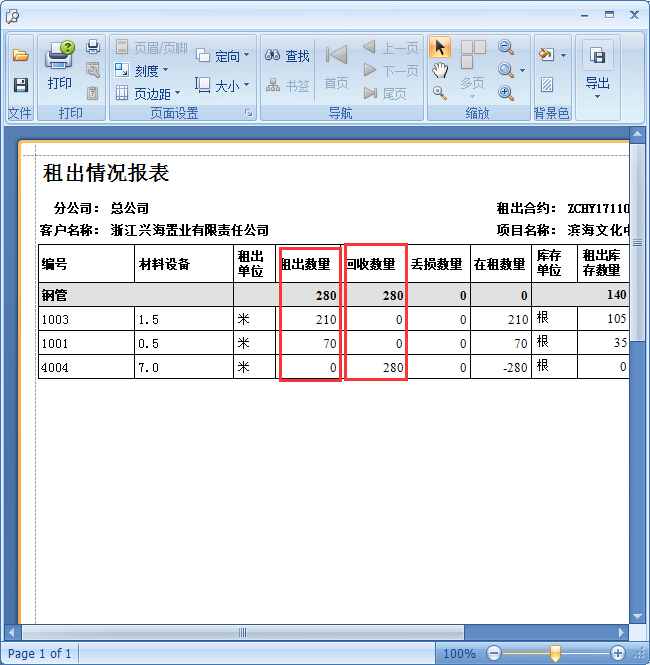Open the 刻度 scale dropdown

point(142,70)
